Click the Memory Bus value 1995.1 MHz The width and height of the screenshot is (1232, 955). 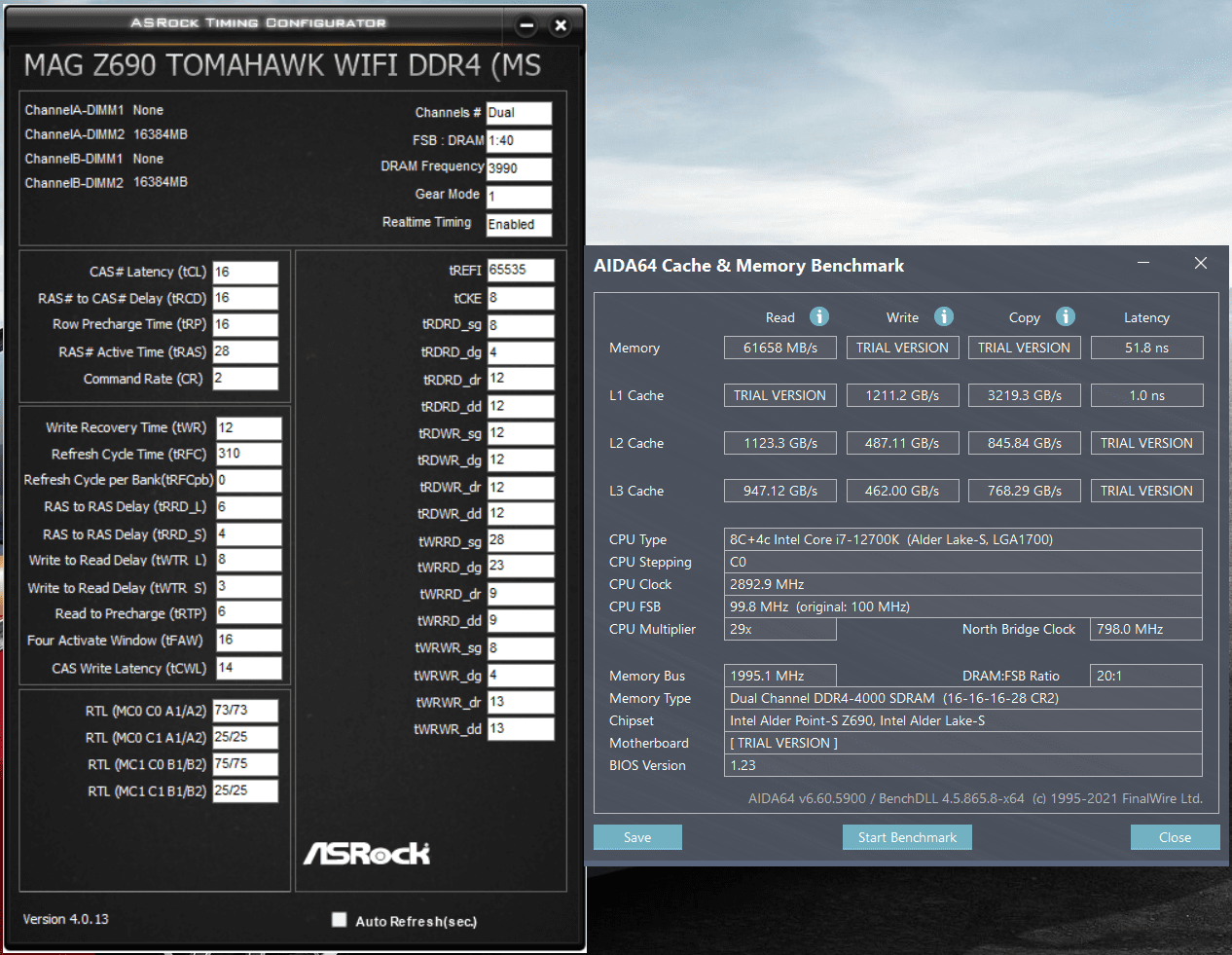click(780, 676)
